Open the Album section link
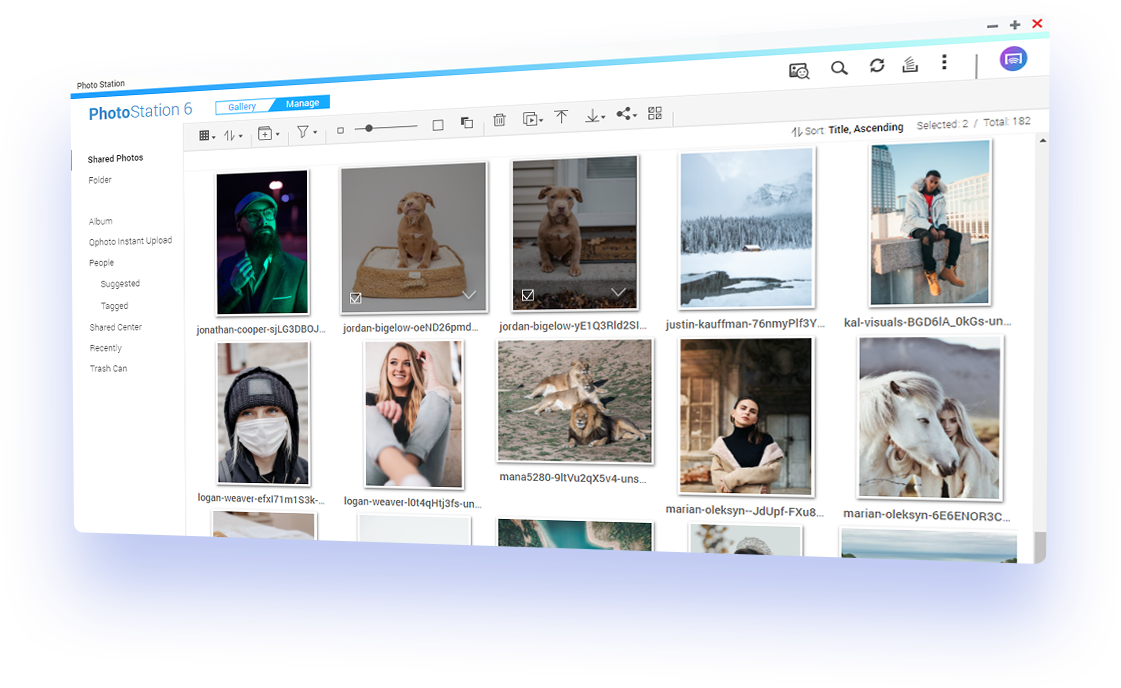This screenshot has width=1121, height=688. pos(100,221)
